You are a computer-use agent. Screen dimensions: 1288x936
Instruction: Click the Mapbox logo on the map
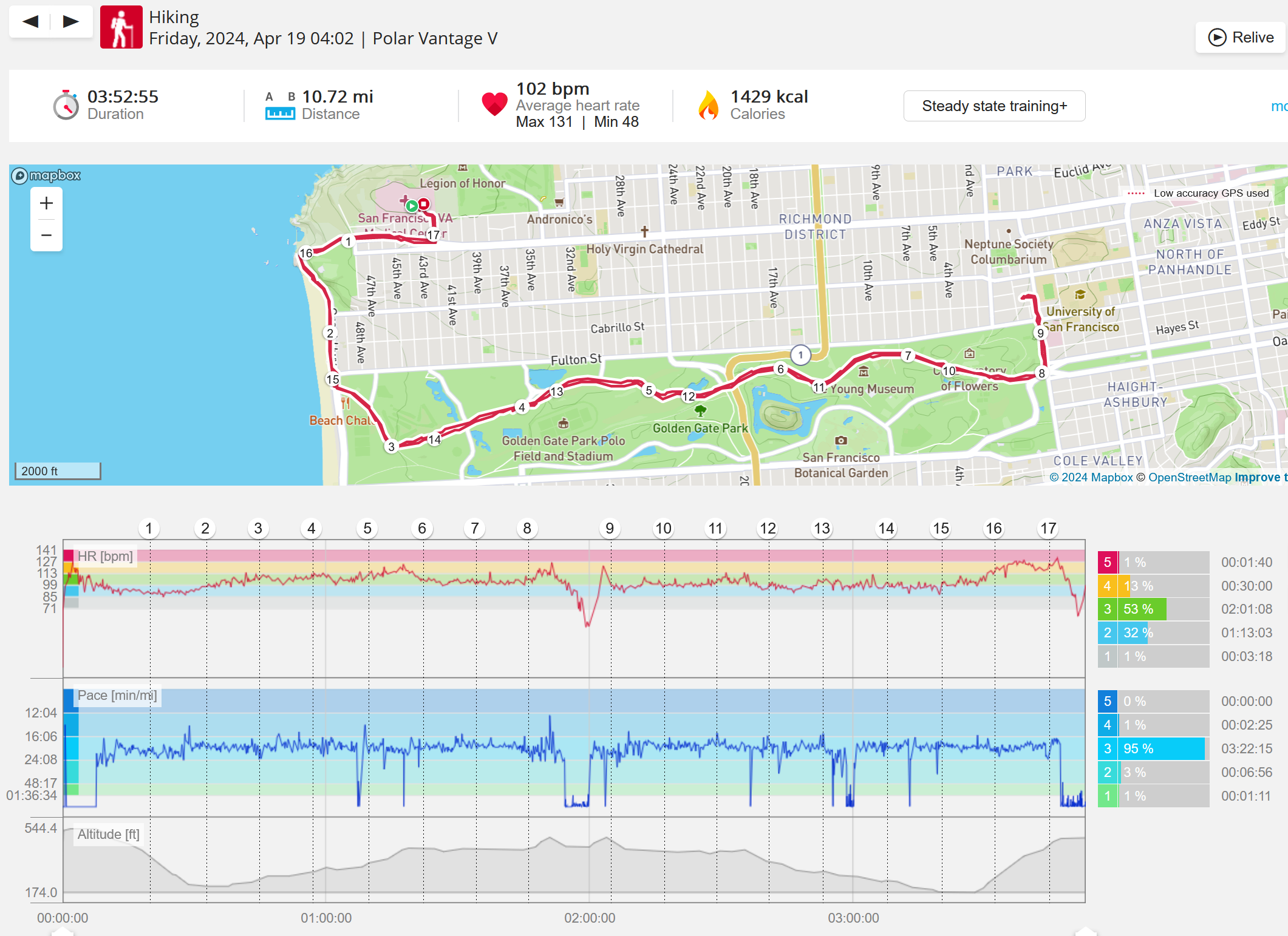click(x=46, y=175)
